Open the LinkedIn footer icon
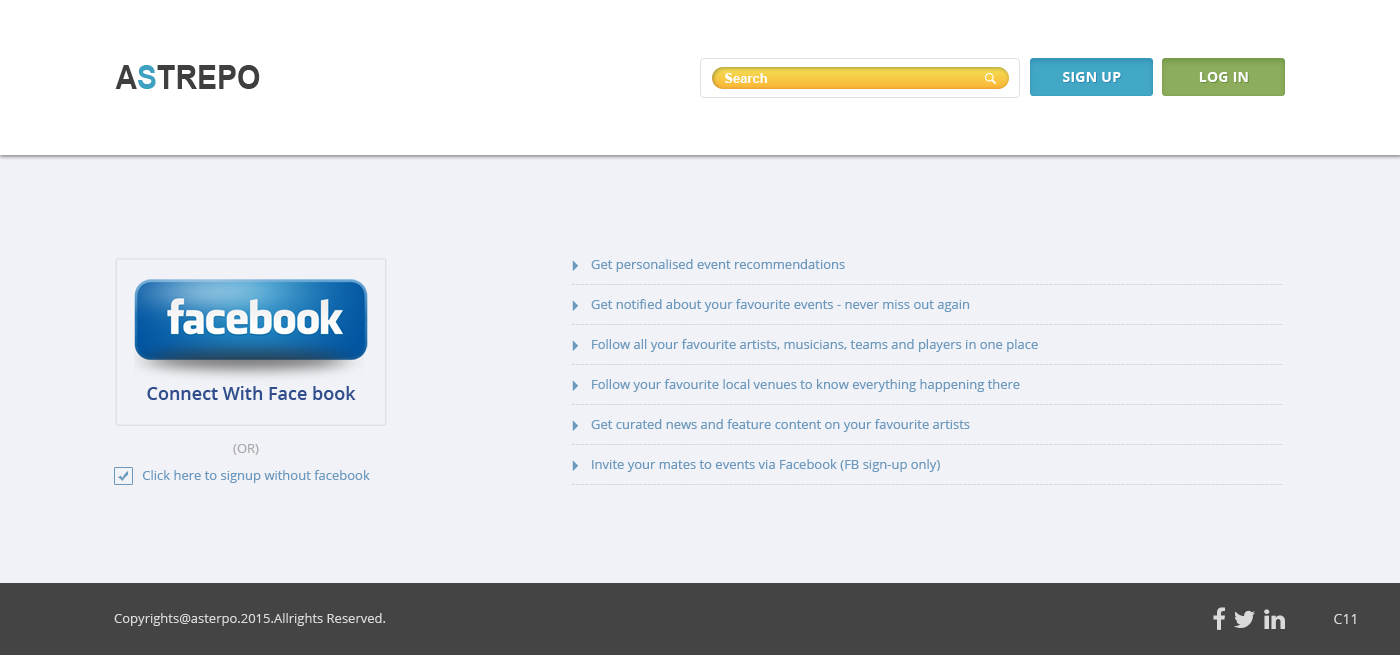1400x655 pixels. (1274, 619)
